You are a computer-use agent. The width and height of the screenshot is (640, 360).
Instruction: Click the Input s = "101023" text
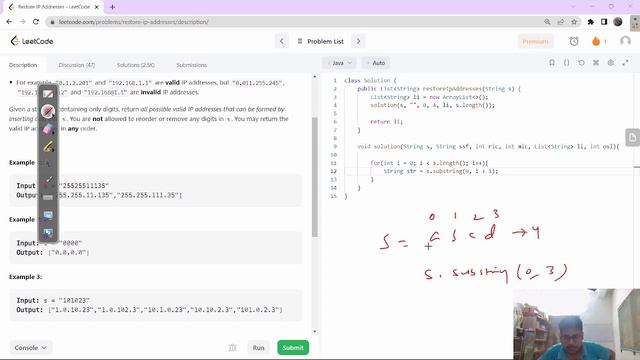(x=53, y=300)
